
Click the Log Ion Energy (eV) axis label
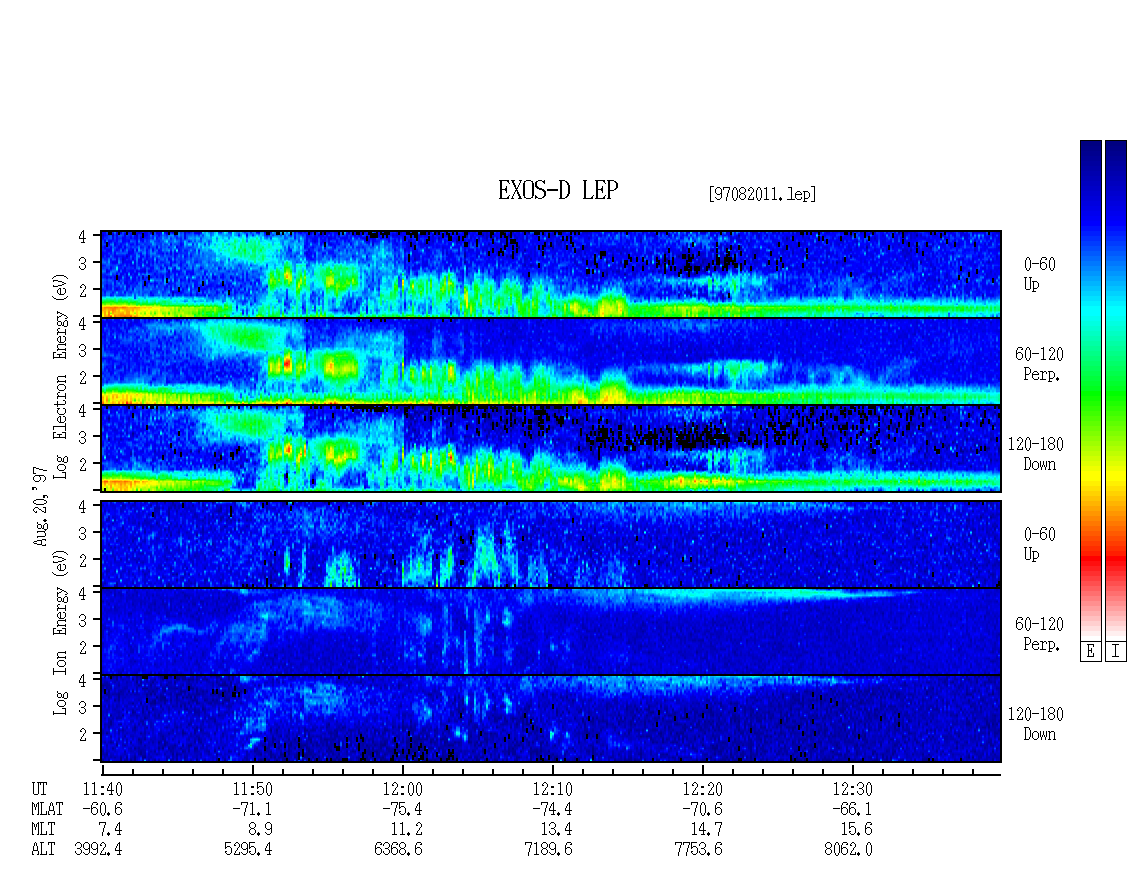pyautogui.click(x=60, y=632)
